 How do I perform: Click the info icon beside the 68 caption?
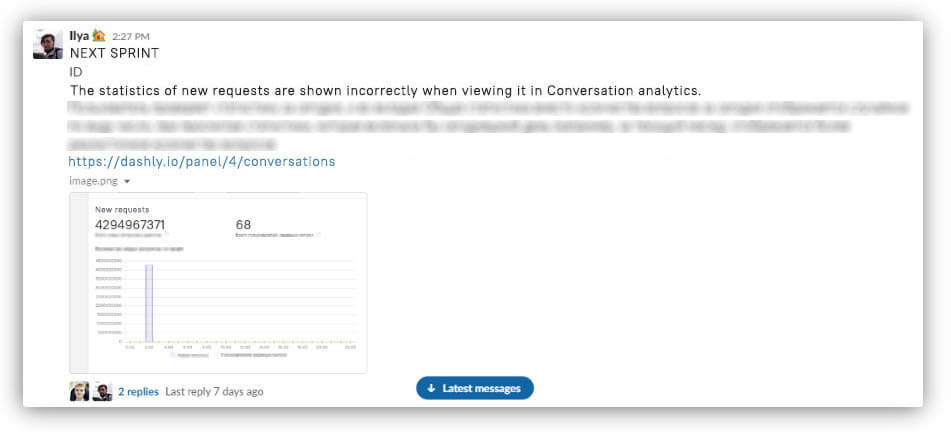(318, 234)
